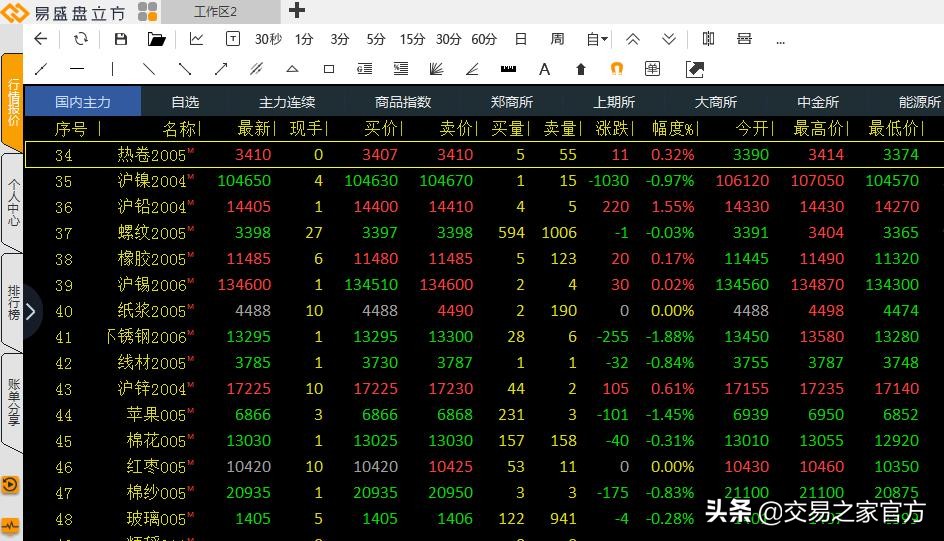Open the 账单分享 sidebar tab
944x541 pixels.
coord(13,403)
